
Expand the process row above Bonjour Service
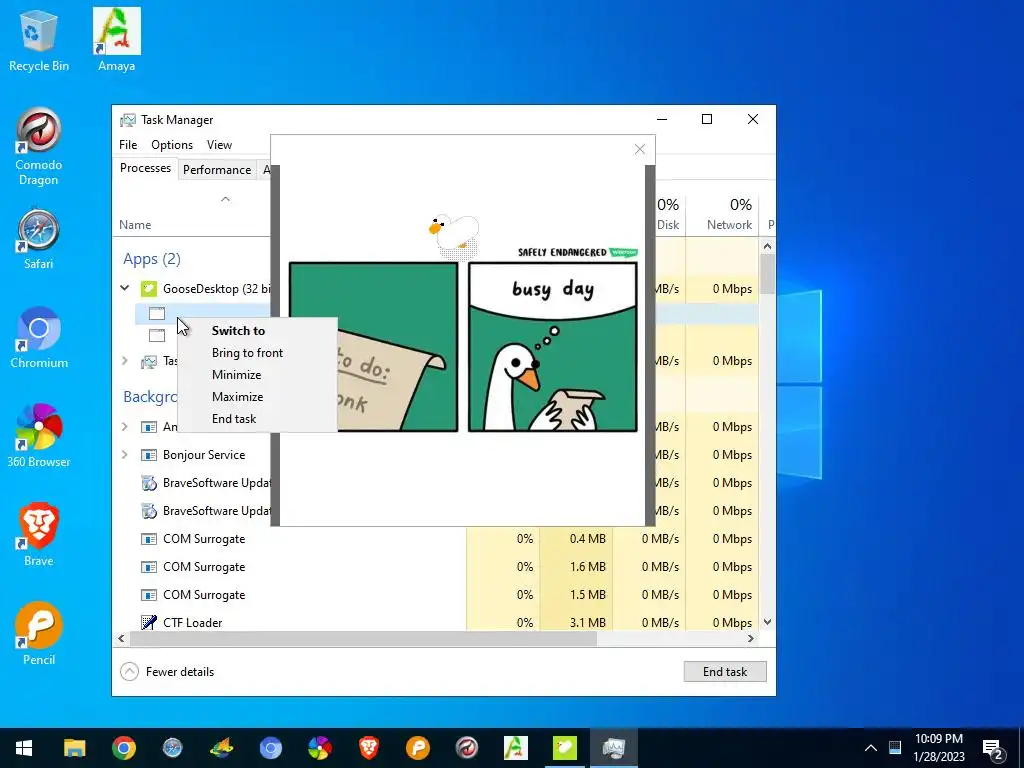125,426
